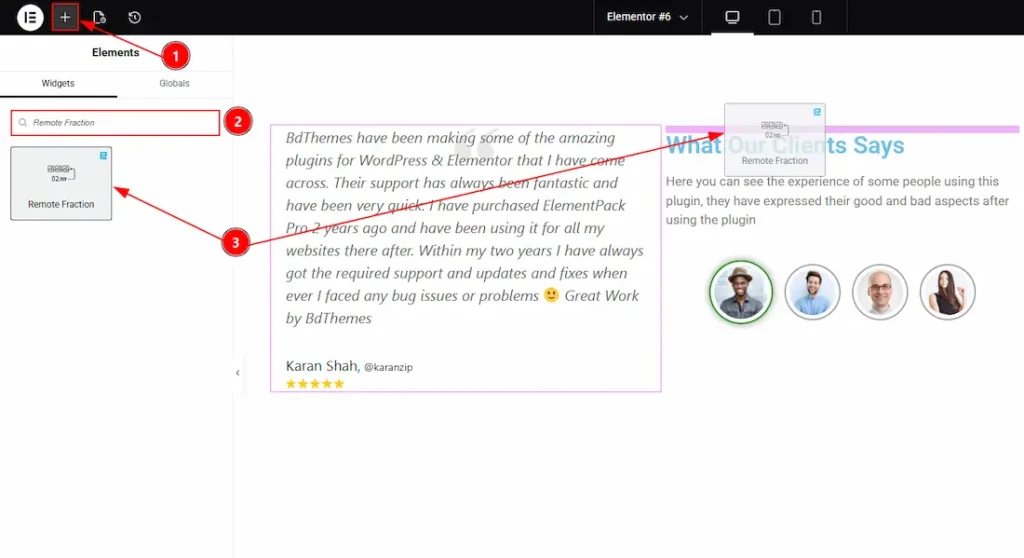
Task: Open the revision history clock icon
Action: point(134,17)
